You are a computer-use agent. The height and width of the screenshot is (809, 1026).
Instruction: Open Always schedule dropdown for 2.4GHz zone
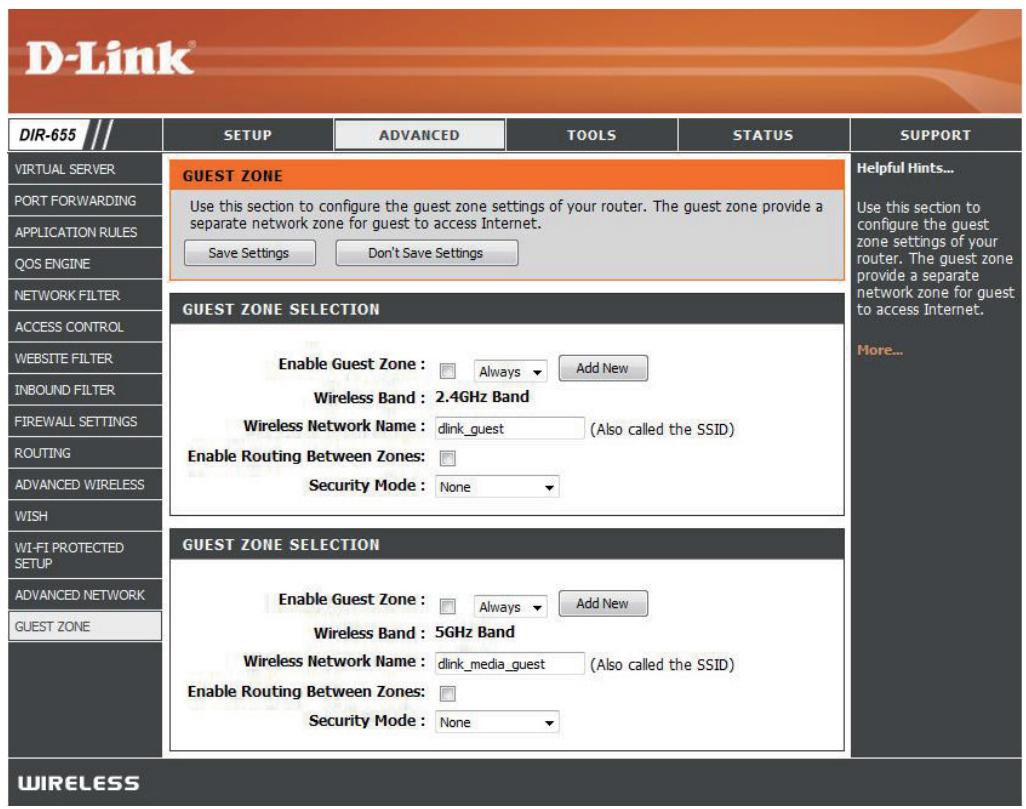pos(510,371)
